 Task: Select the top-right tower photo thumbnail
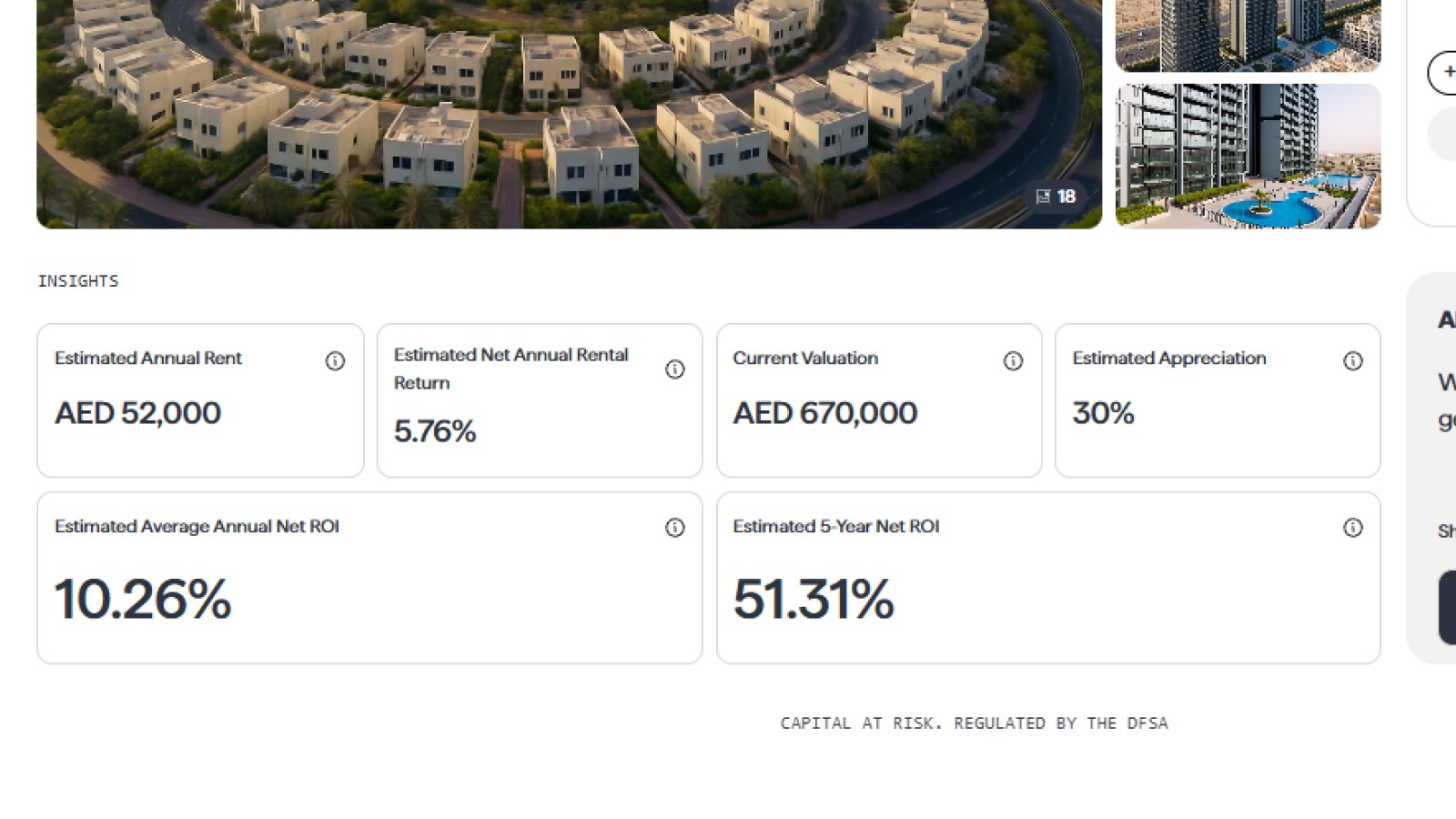[x=1248, y=35]
